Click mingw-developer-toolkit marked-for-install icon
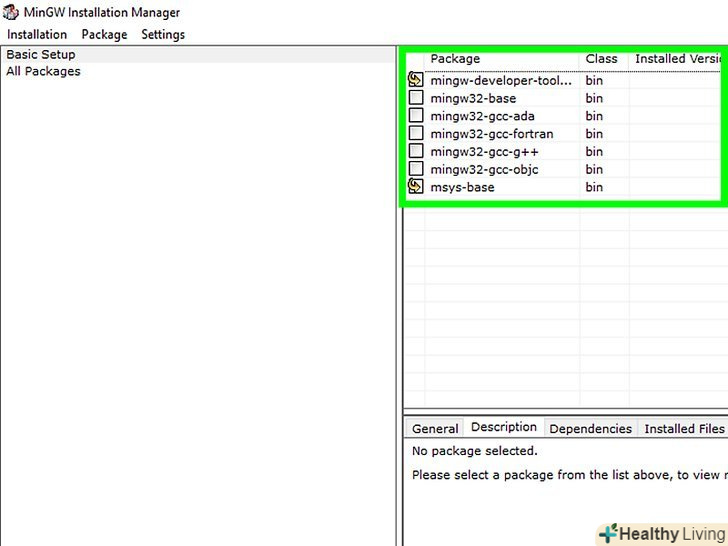This screenshot has width=728, height=546. [416, 79]
